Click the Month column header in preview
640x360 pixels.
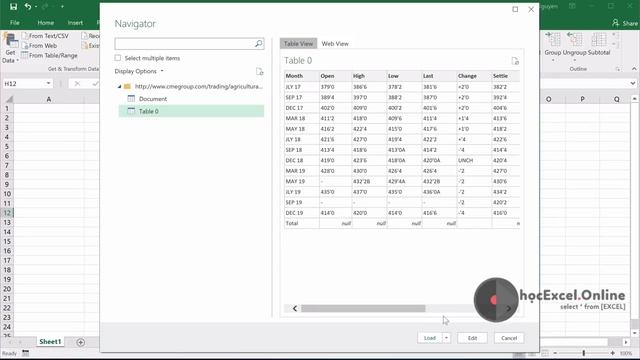302,76
